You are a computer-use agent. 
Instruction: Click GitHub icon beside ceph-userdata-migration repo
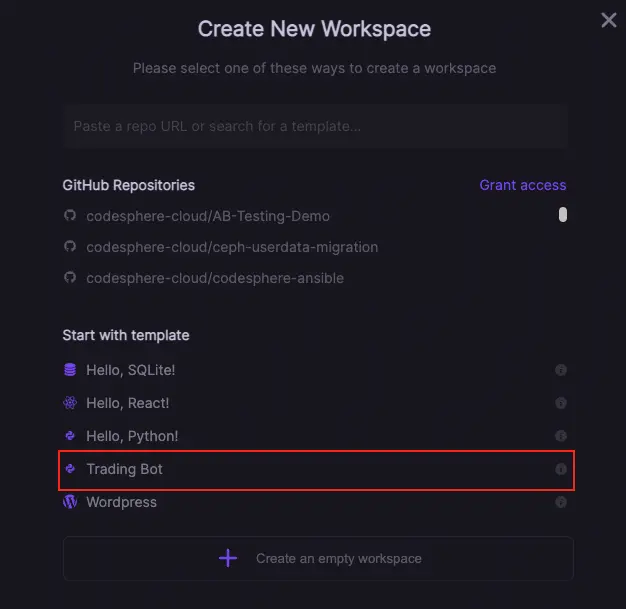70,247
